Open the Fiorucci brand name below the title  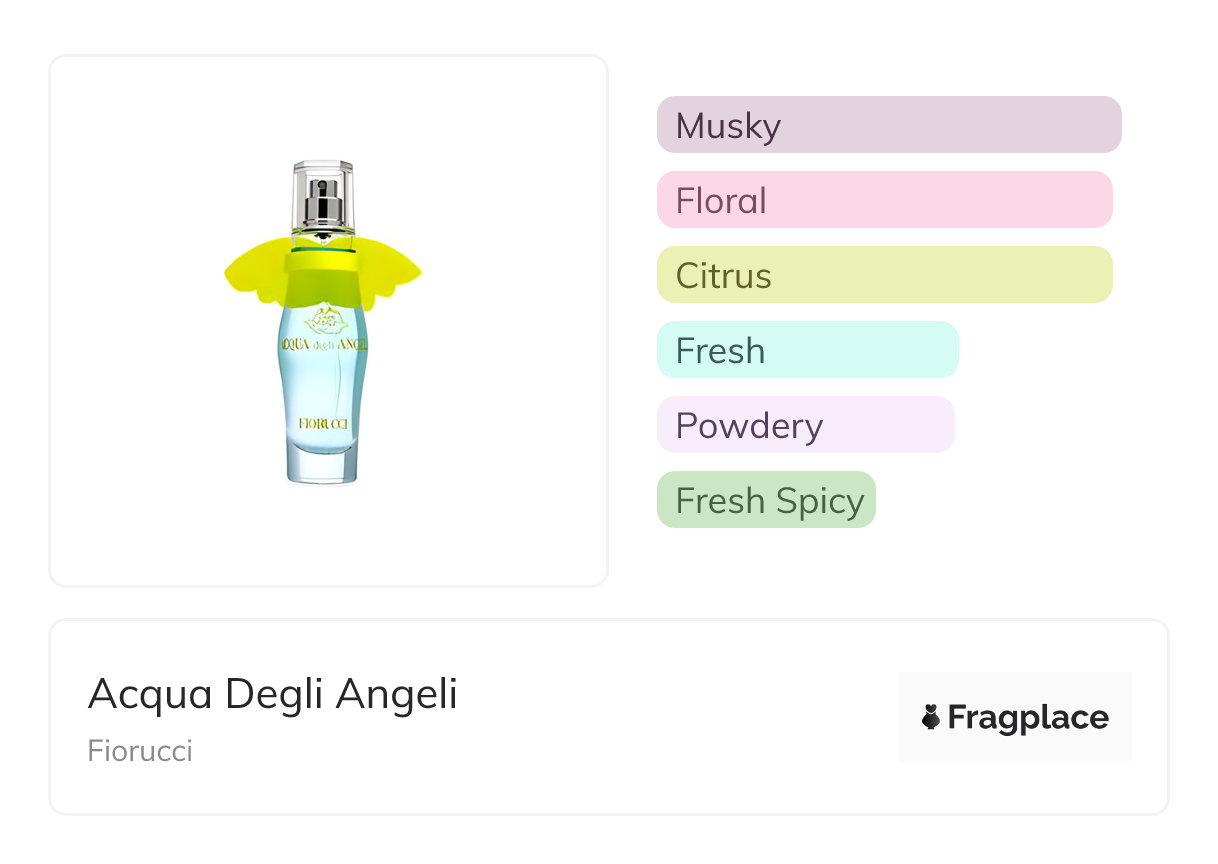(x=140, y=751)
